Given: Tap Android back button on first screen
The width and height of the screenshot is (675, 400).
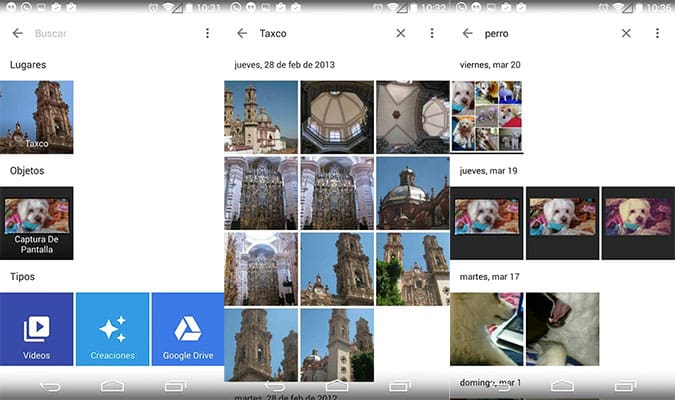Looking at the screenshot, I should [50, 386].
